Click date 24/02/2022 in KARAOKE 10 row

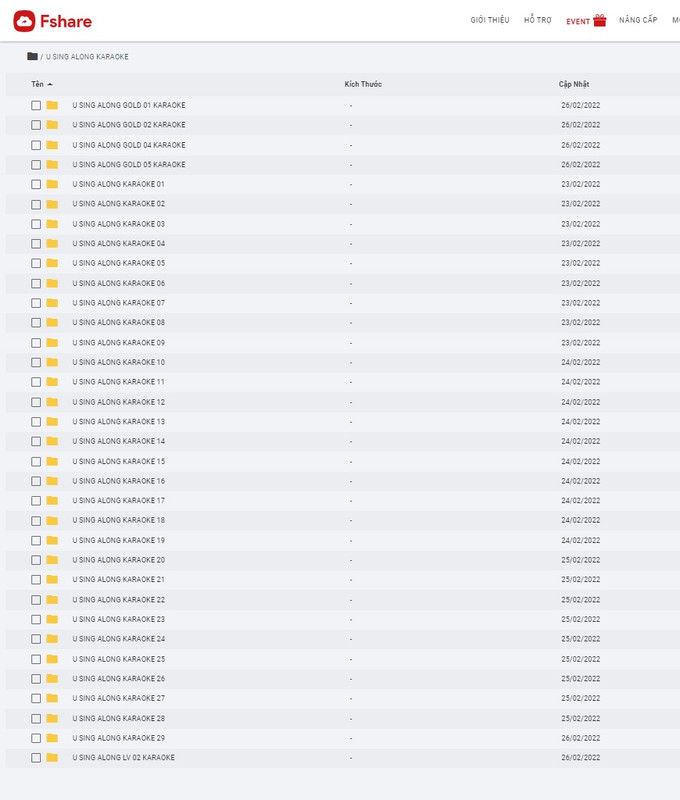pos(581,362)
